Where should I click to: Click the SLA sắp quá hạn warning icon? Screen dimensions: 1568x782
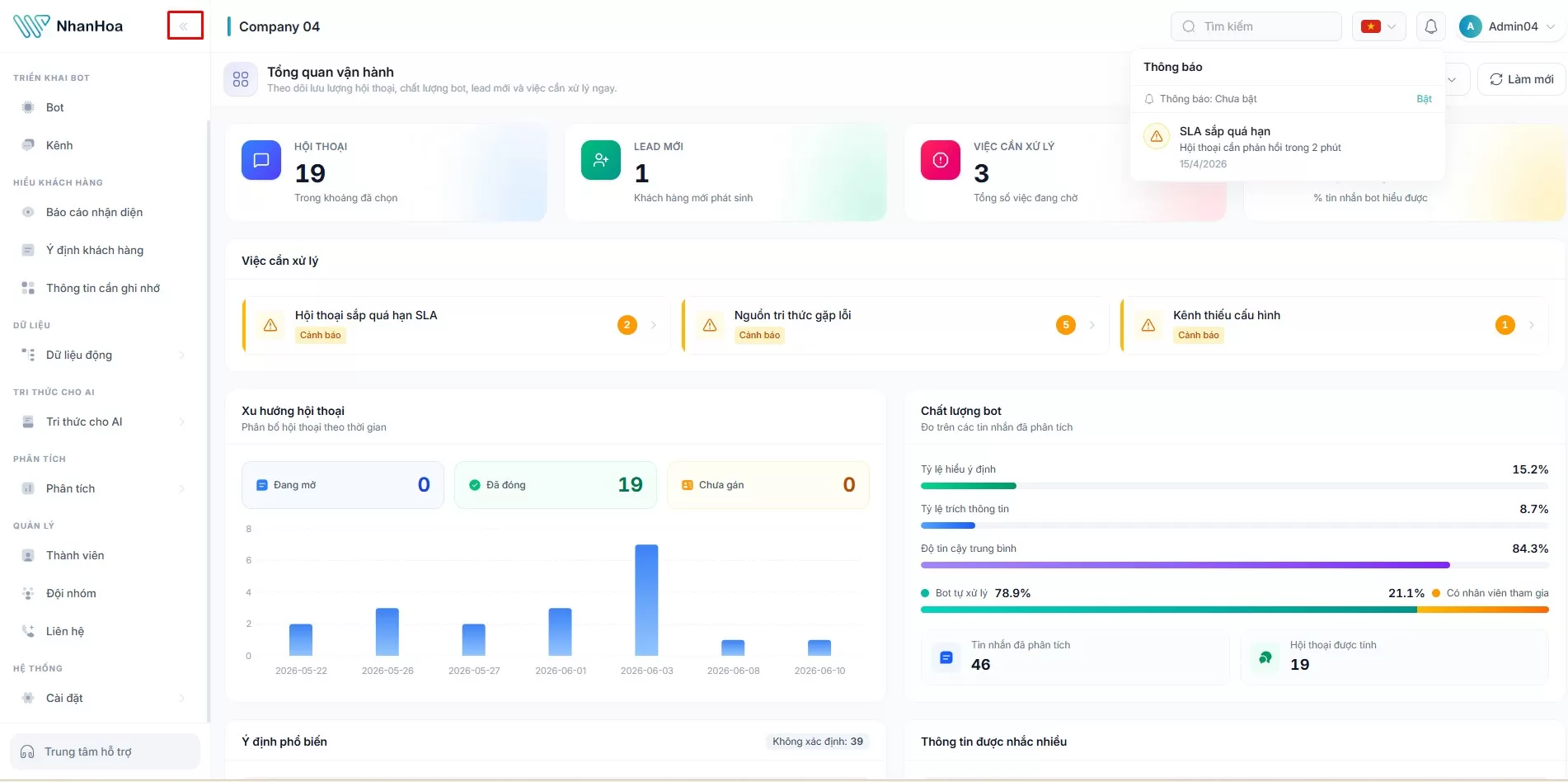1157,136
